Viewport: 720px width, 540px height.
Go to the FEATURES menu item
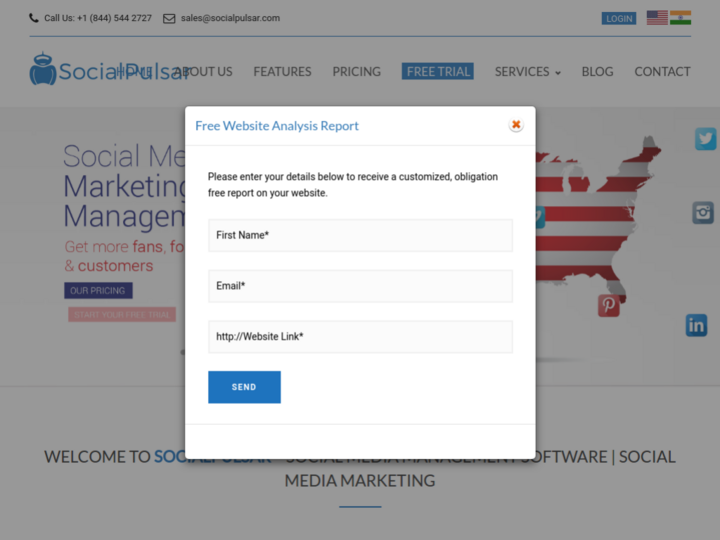282,72
